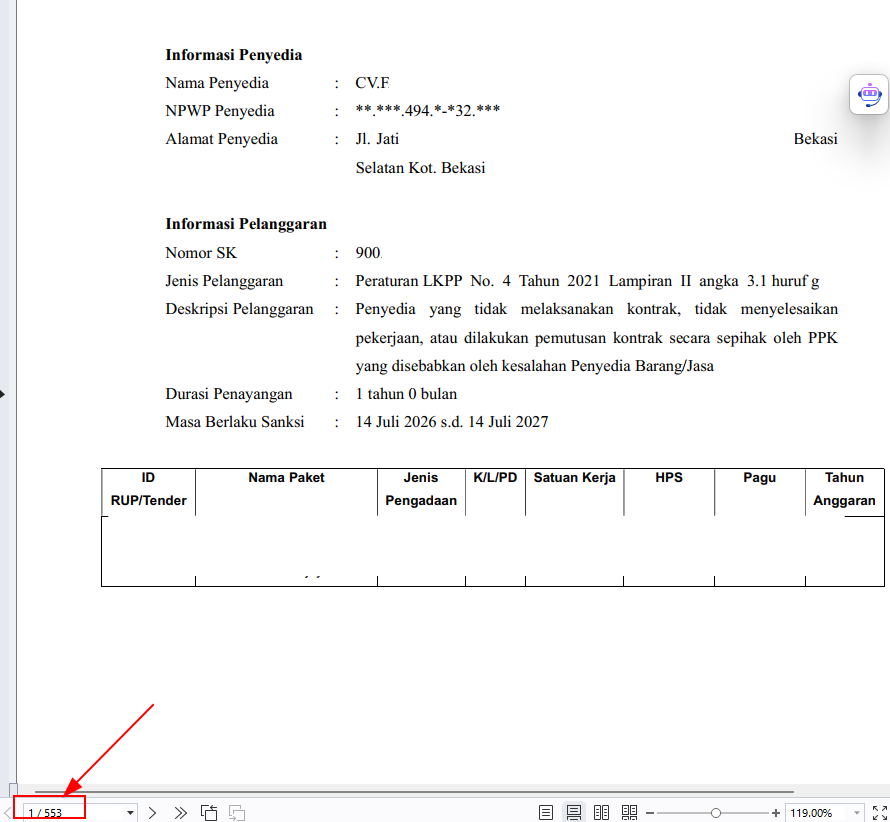Go to the next page

point(152,813)
